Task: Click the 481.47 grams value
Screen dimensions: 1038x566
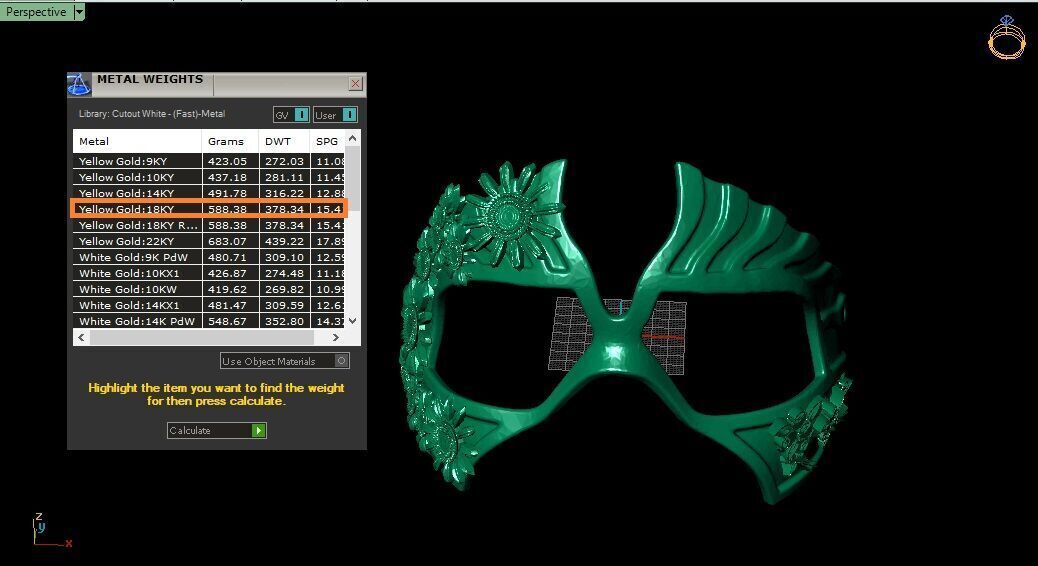Action: 227,305
